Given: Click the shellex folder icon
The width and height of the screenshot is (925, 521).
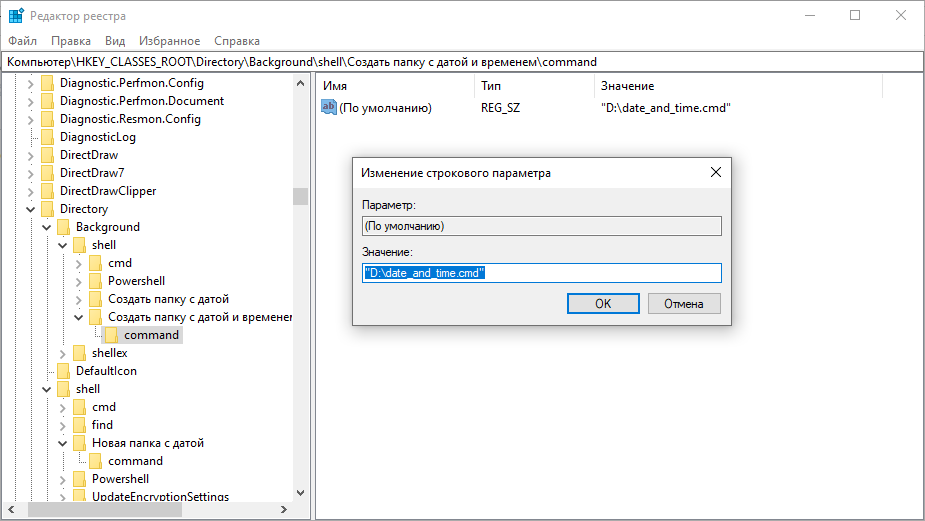Looking at the screenshot, I should pyautogui.click(x=79, y=353).
